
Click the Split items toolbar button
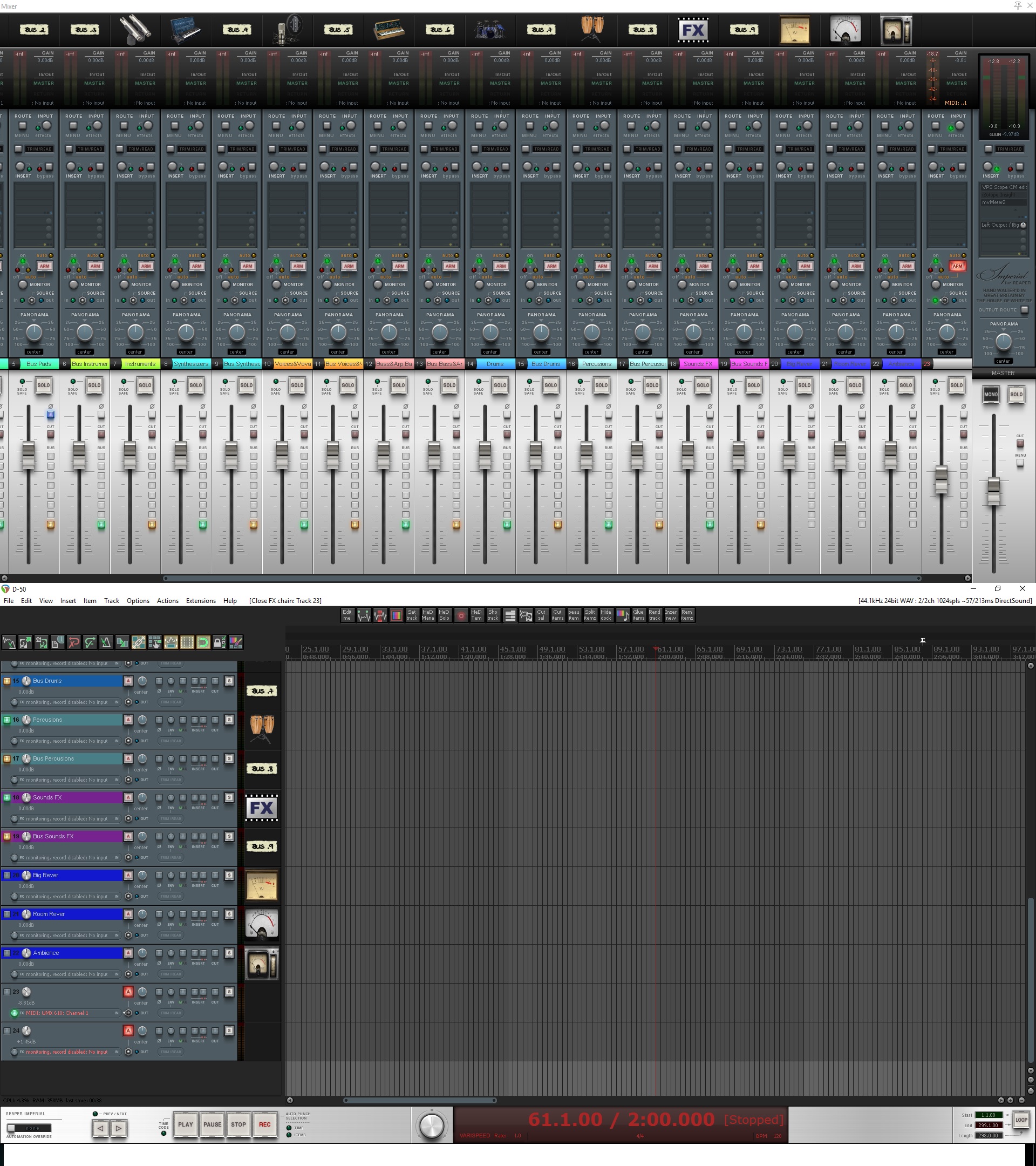[x=590, y=615]
